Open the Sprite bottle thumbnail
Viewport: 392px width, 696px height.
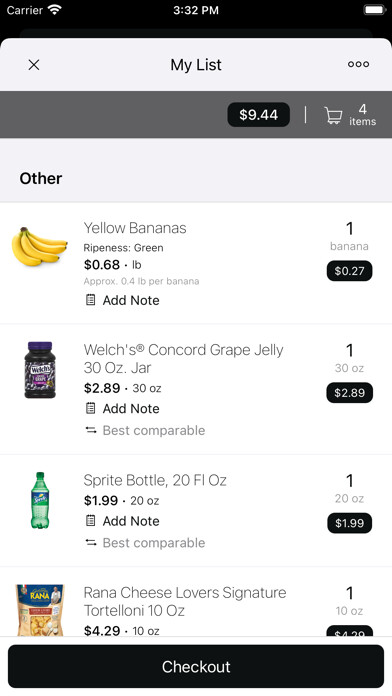click(x=40, y=500)
